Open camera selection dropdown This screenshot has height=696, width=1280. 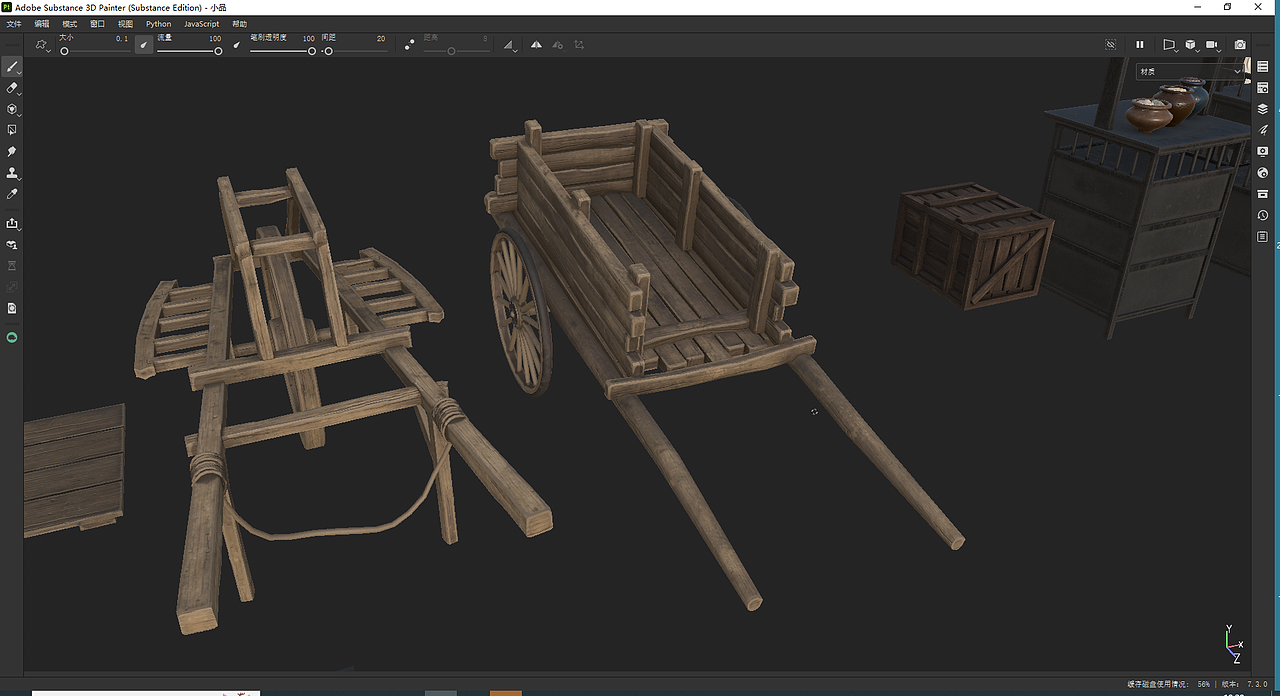[x=1214, y=45]
